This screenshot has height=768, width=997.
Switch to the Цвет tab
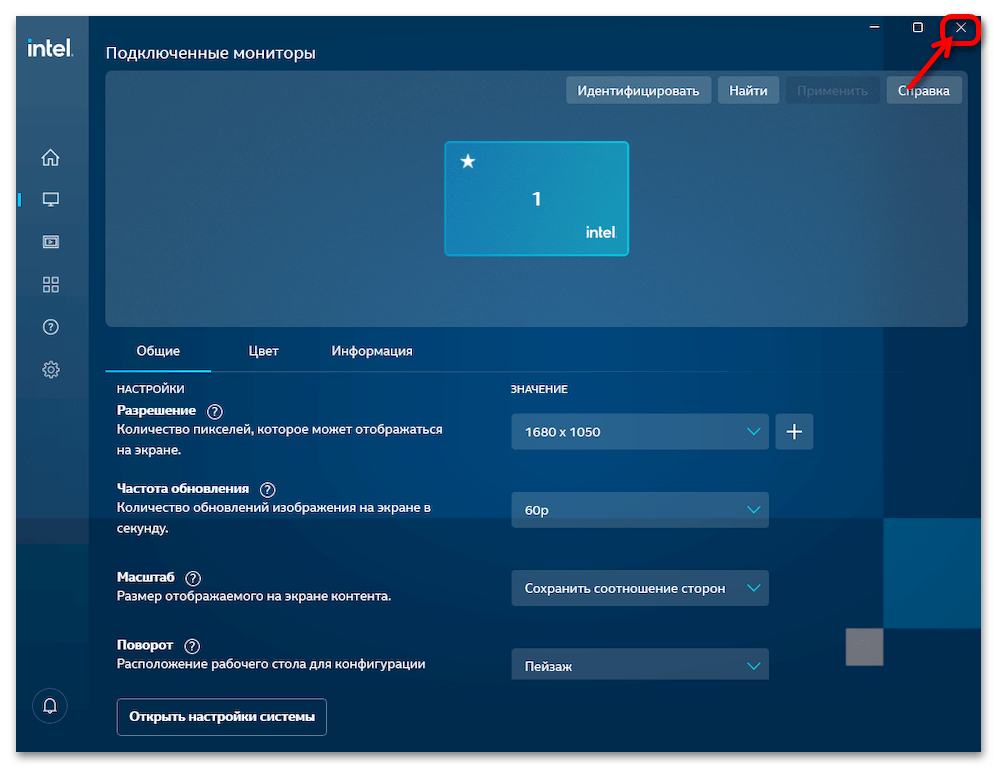click(x=263, y=351)
